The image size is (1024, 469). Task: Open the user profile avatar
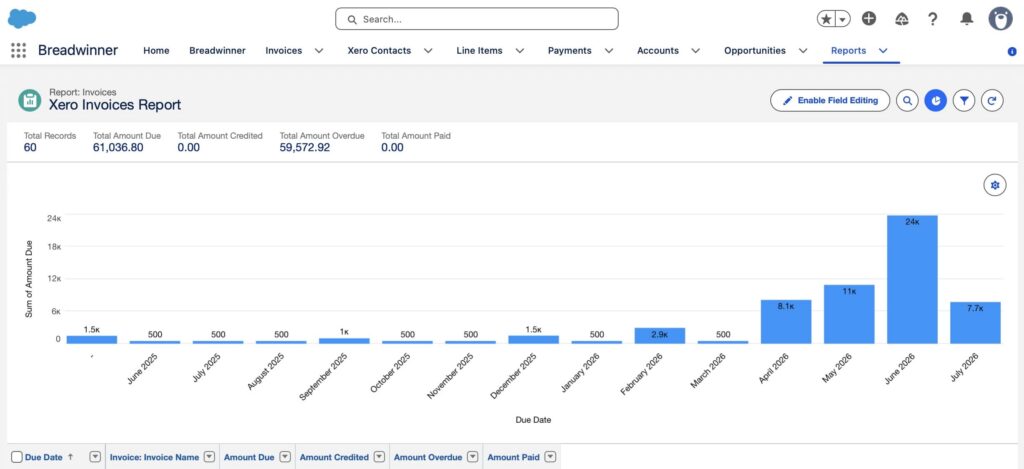click(1000, 19)
